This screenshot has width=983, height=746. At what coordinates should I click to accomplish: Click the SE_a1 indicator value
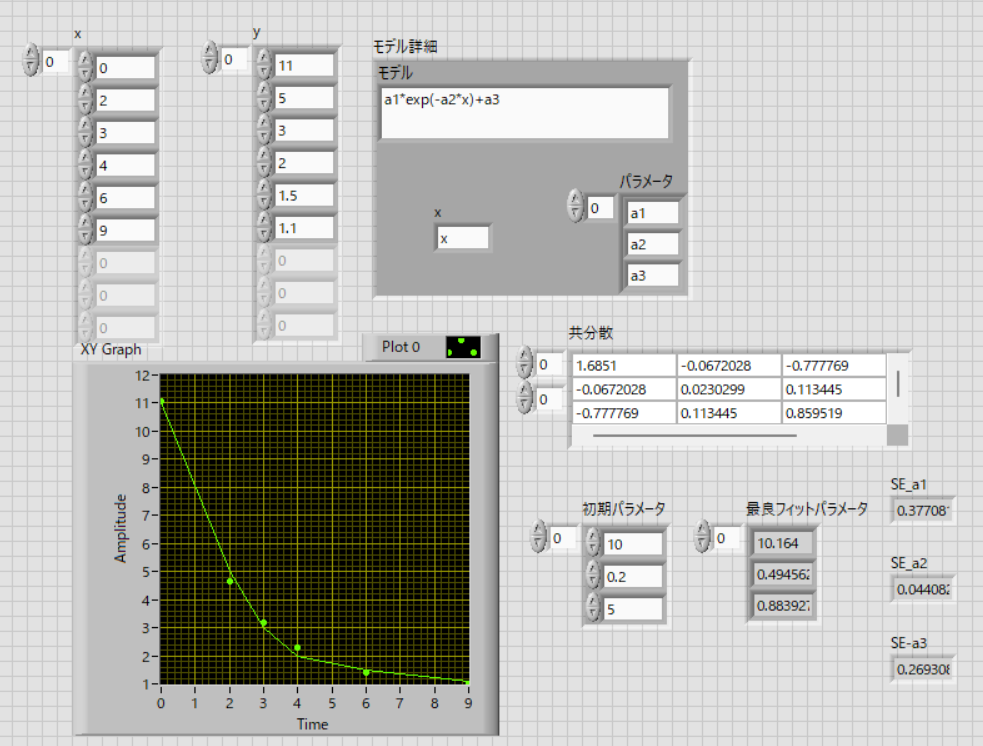(x=923, y=511)
